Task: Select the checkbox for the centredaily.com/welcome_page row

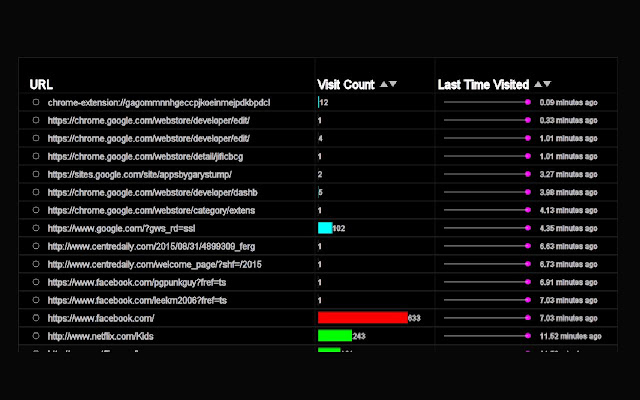Action: 36,264
